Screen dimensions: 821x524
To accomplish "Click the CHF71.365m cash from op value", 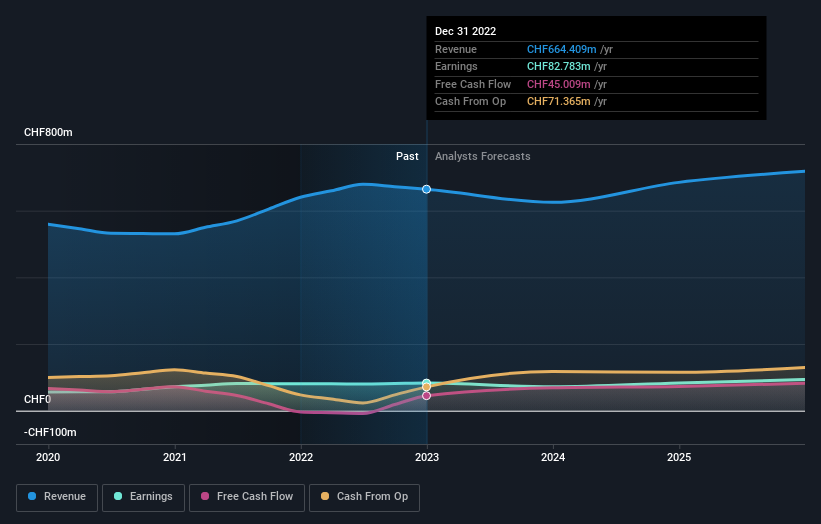I will (x=559, y=102).
